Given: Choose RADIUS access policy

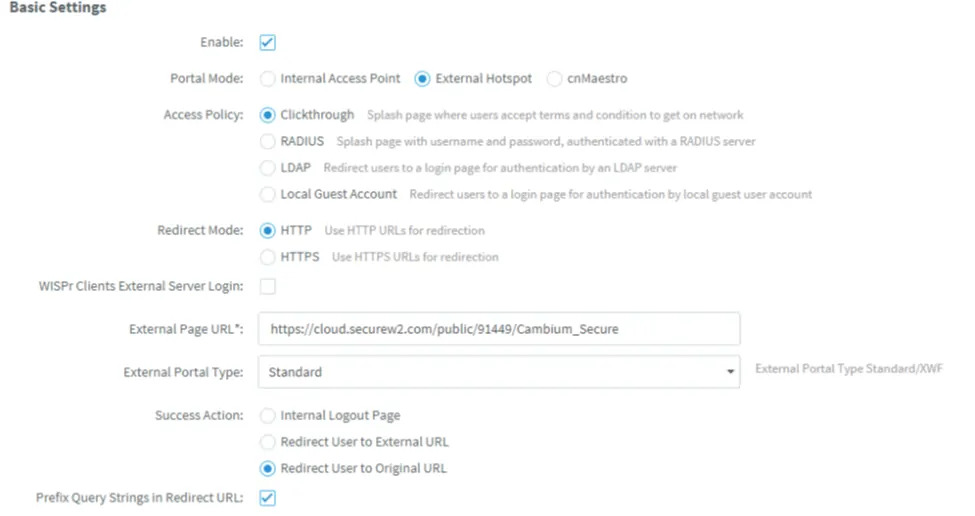Looking at the screenshot, I should [x=267, y=142].
